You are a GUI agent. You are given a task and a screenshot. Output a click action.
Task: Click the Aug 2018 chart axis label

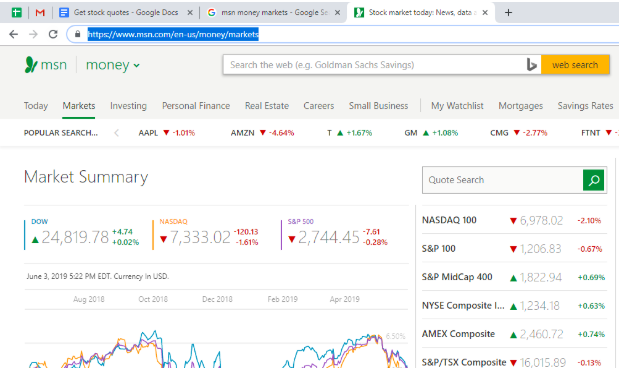[x=89, y=299]
